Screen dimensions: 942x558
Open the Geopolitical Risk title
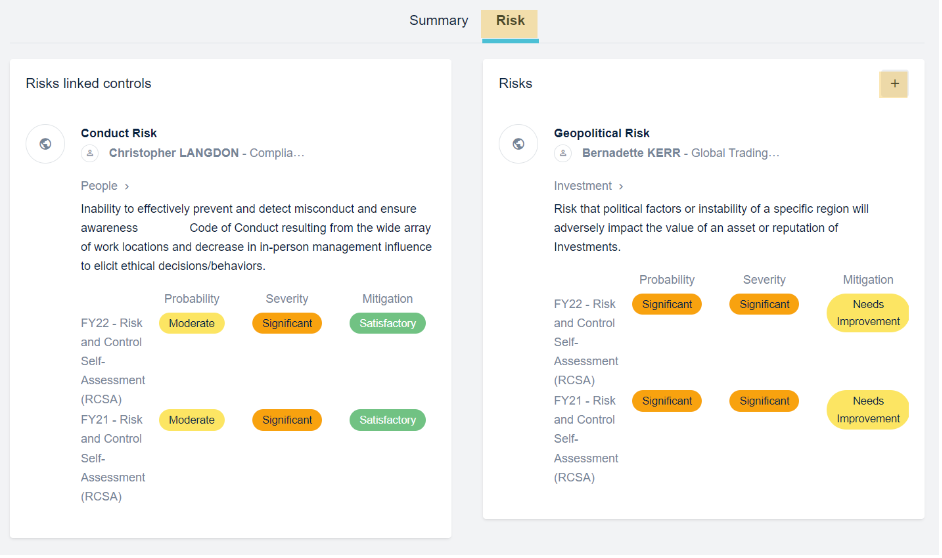(602, 133)
